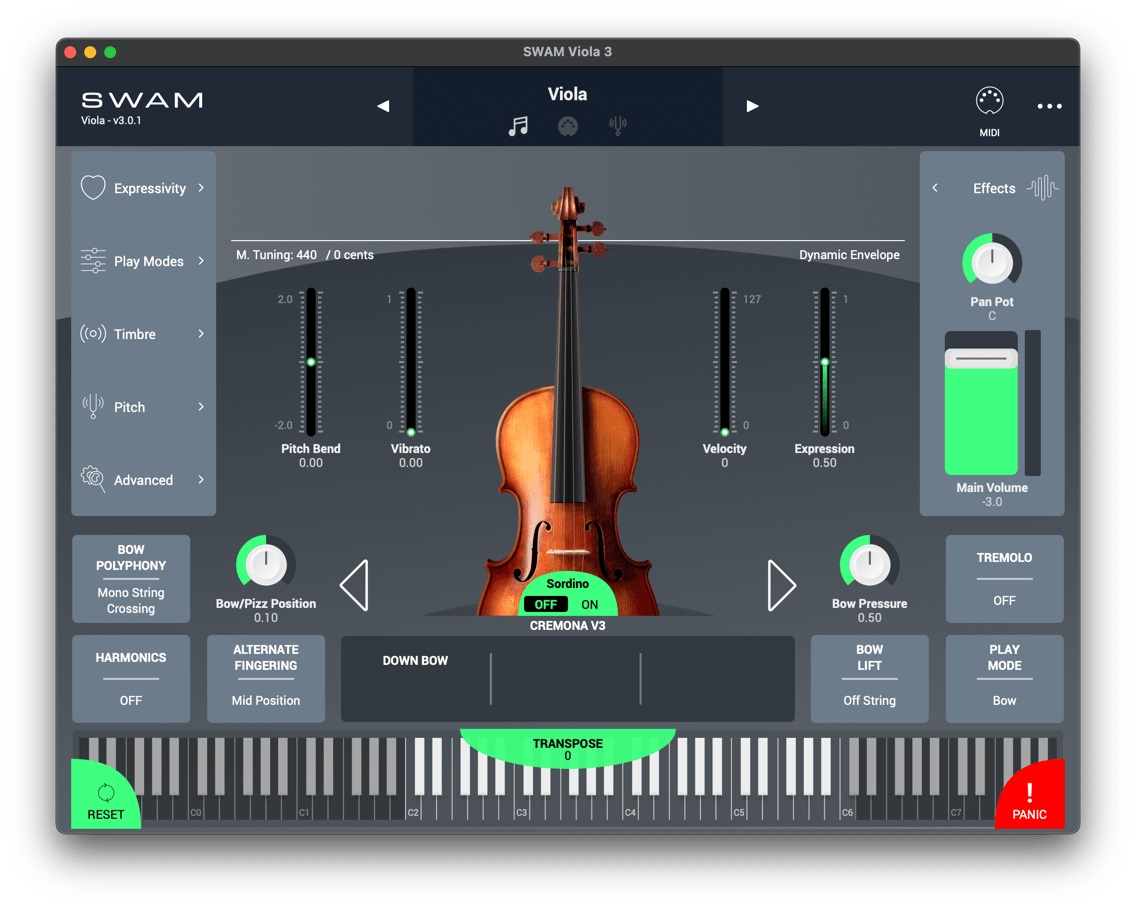Open the three-dots more options menu

[1049, 106]
